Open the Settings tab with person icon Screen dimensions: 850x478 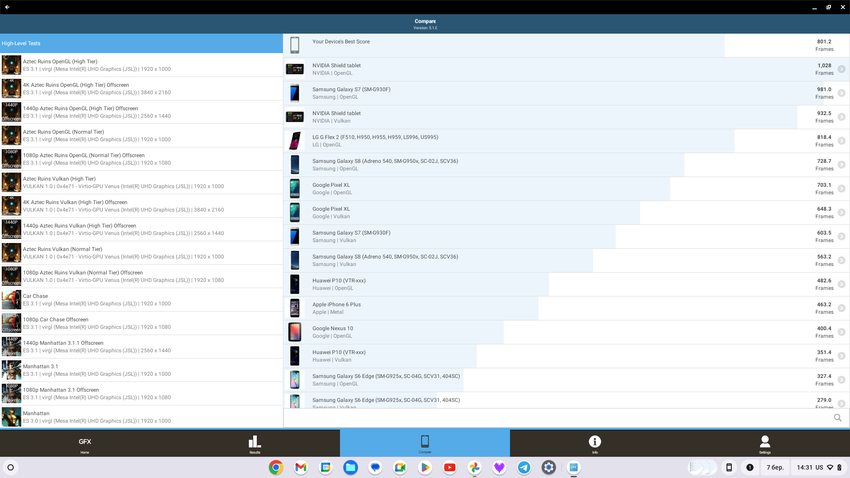(x=764, y=443)
